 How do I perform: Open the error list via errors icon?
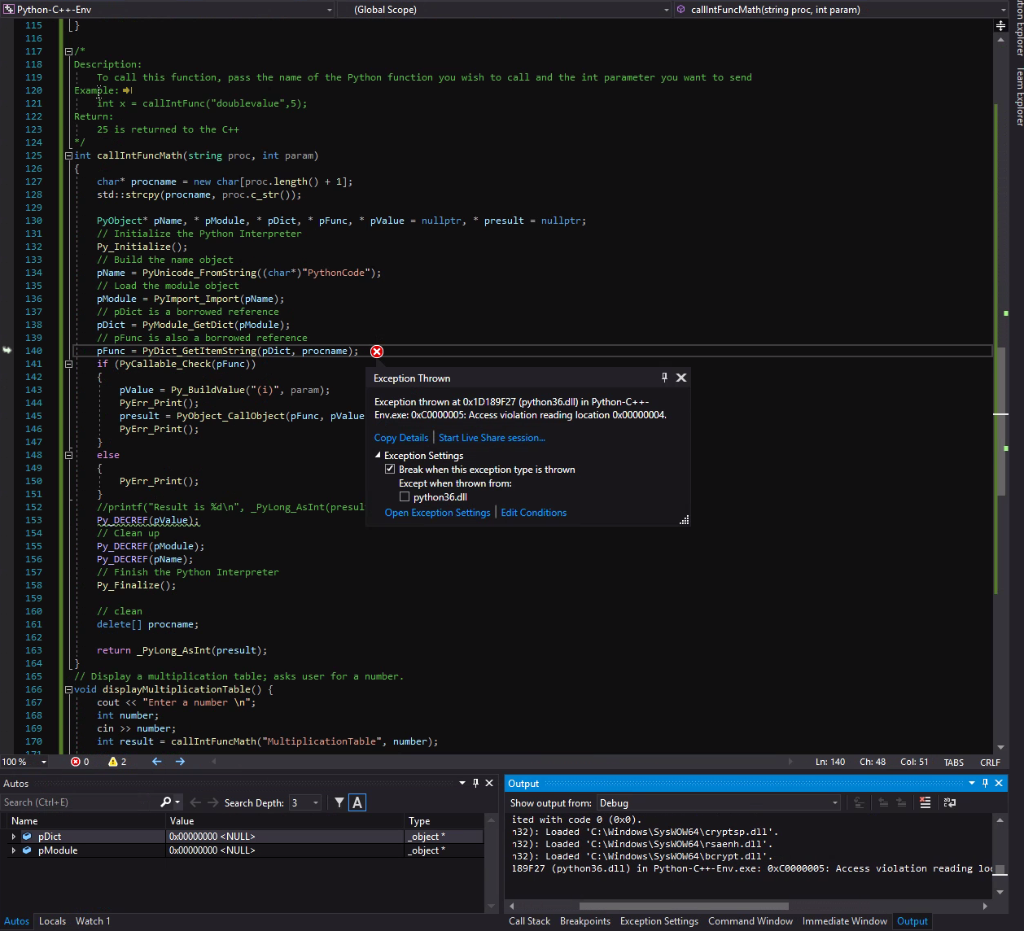(75, 762)
